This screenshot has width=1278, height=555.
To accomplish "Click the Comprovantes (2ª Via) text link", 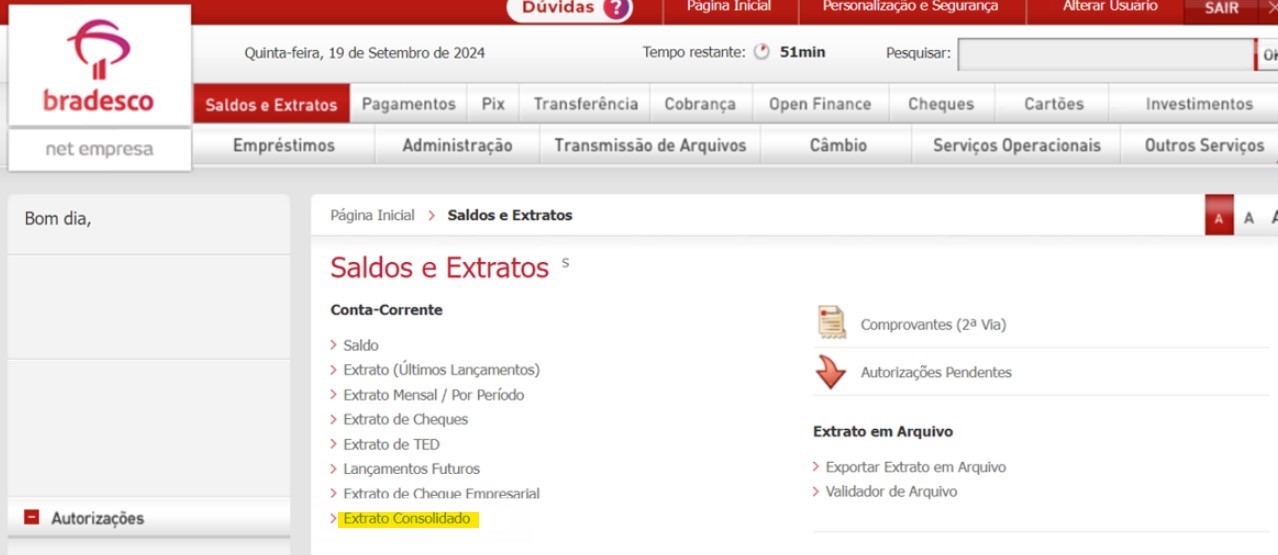I will (x=933, y=324).
